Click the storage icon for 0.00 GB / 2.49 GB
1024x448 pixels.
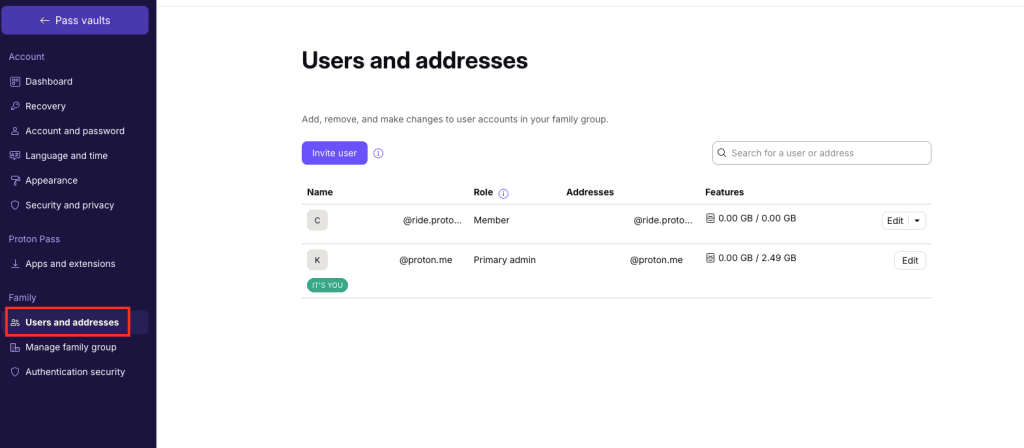(710, 258)
